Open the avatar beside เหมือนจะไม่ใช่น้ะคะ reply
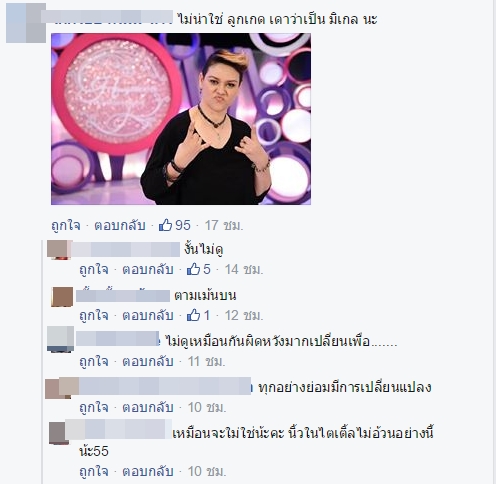Viewport: 496px width, 484px height. (x=59, y=433)
